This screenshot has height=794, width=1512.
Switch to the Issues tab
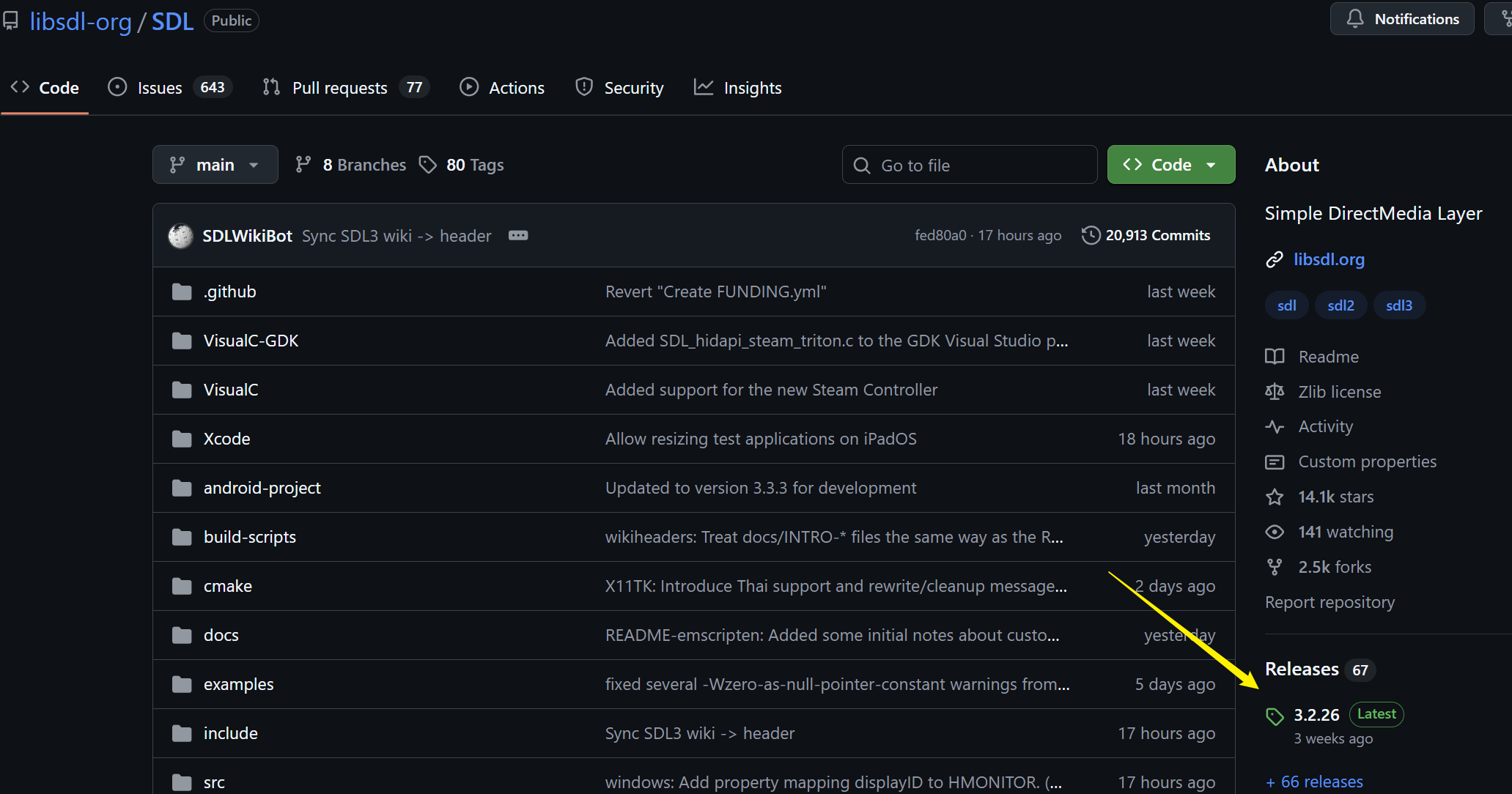coord(160,88)
